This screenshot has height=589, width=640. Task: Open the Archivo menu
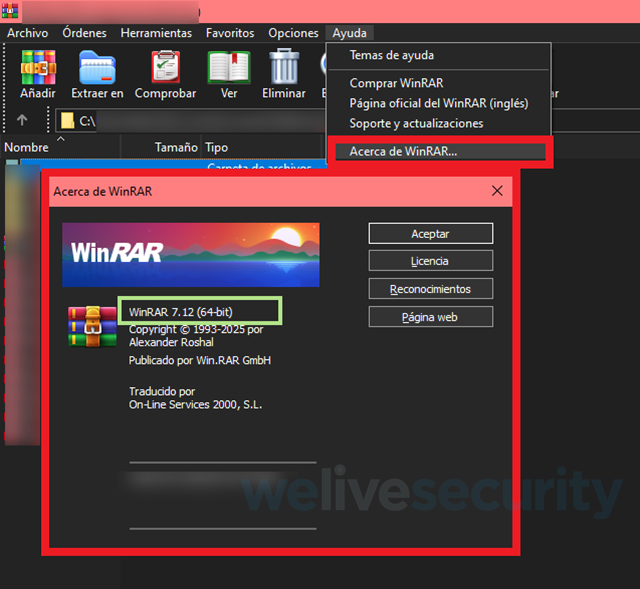point(27,33)
